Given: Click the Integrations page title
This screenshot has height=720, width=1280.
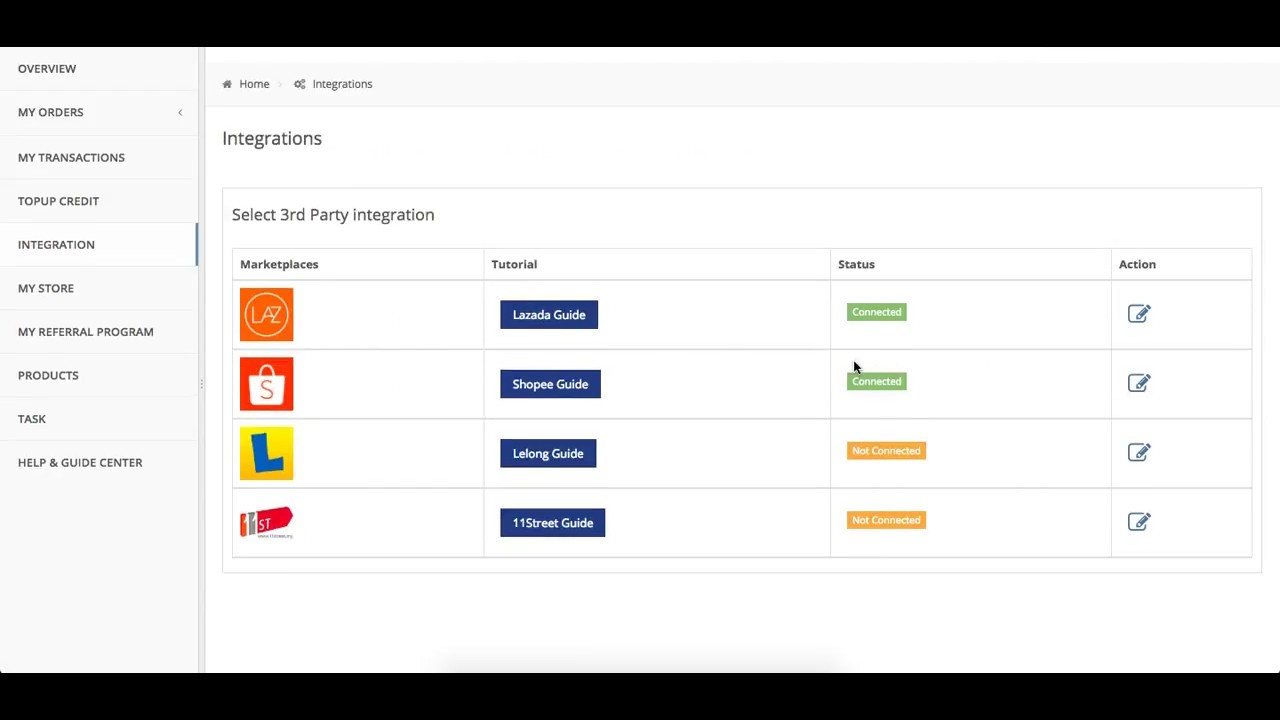Looking at the screenshot, I should point(272,138).
